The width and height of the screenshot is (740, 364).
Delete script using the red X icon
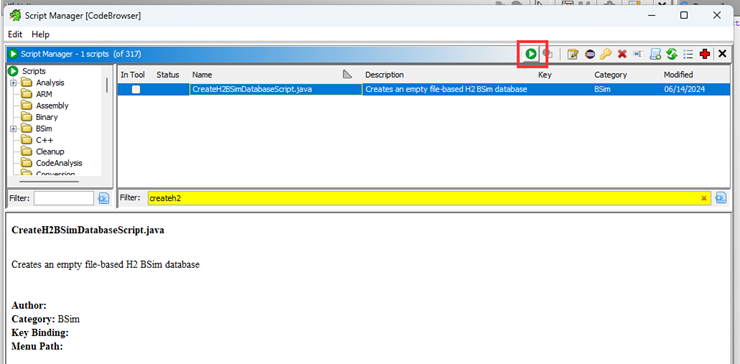pyautogui.click(x=622, y=54)
